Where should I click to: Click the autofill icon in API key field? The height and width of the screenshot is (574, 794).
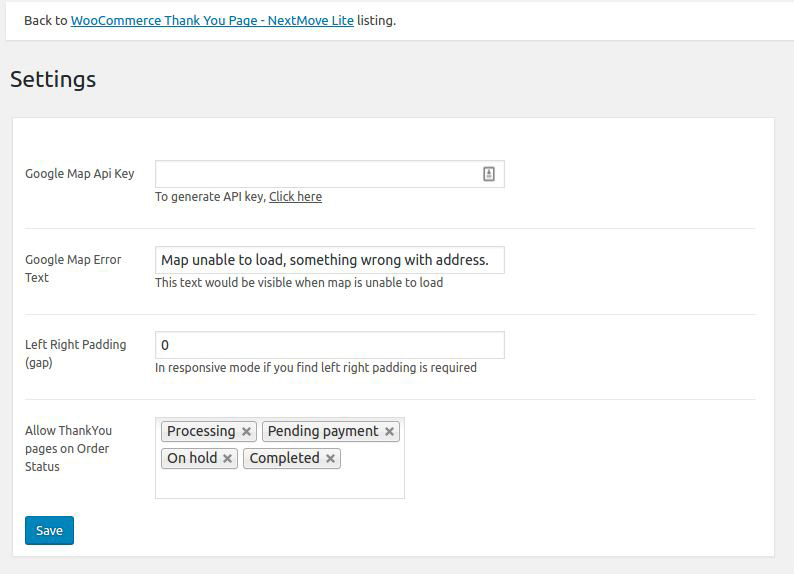[x=489, y=174]
